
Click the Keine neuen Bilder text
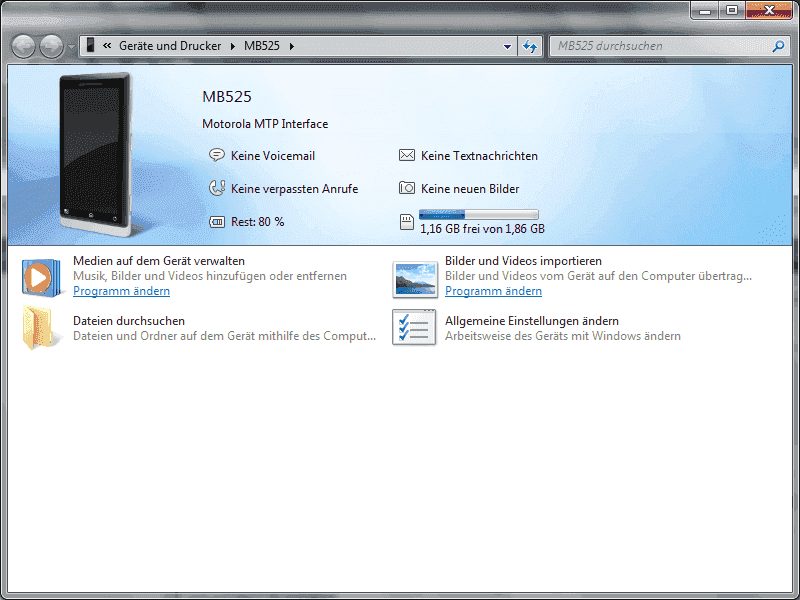470,189
